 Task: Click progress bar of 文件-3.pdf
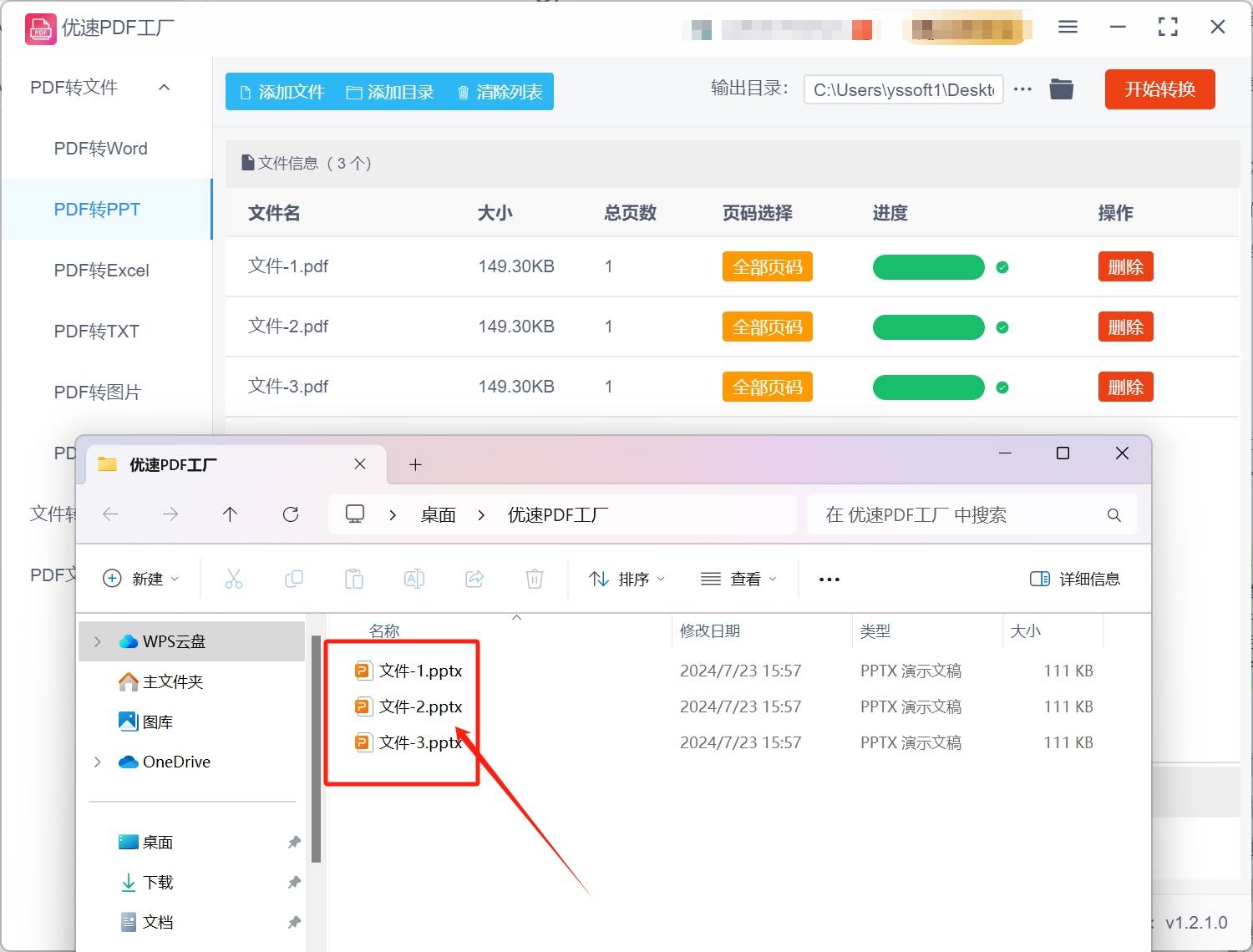pyautogui.click(x=928, y=387)
